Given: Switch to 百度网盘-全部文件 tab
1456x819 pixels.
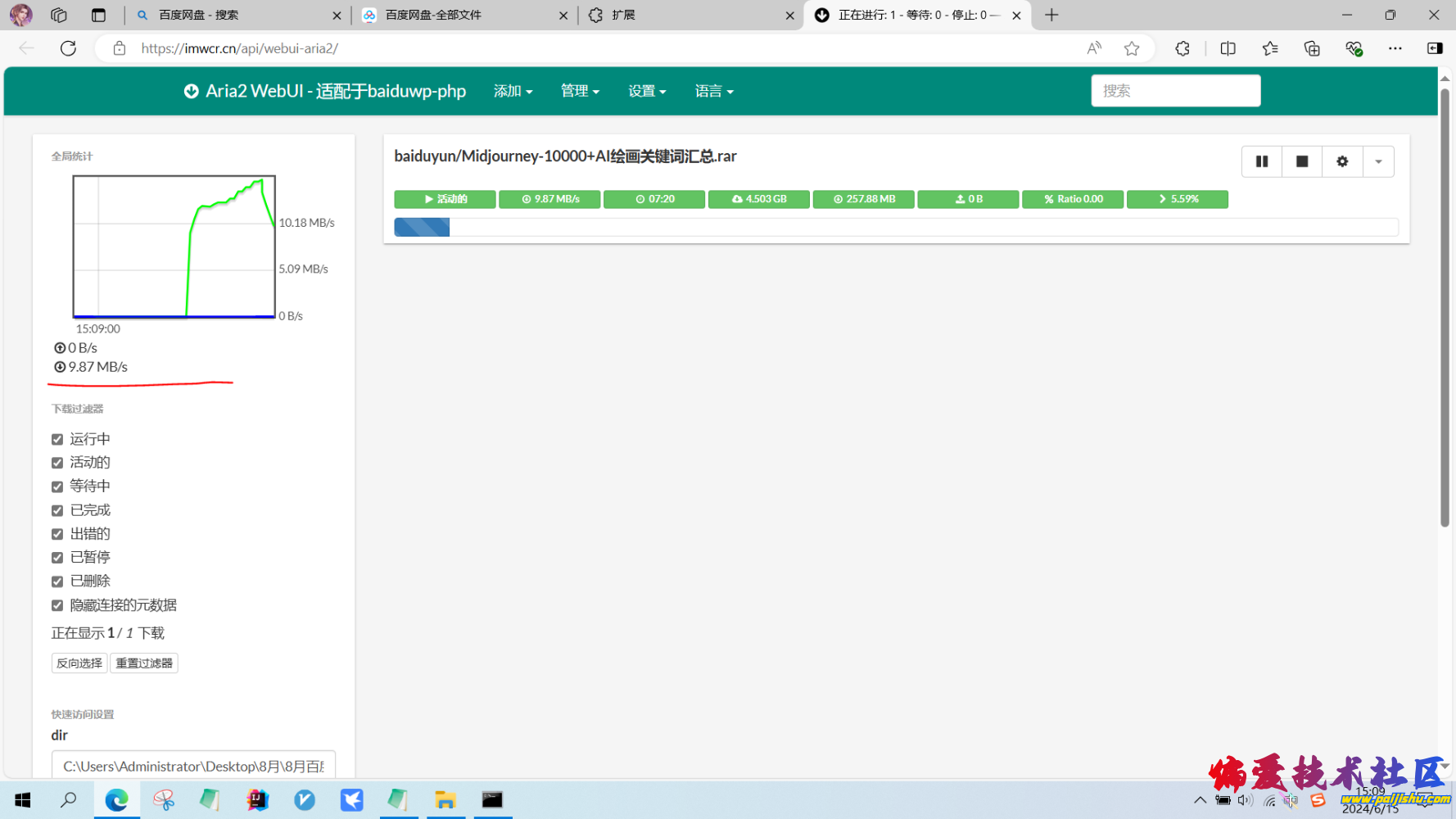Looking at the screenshot, I should 459,15.
